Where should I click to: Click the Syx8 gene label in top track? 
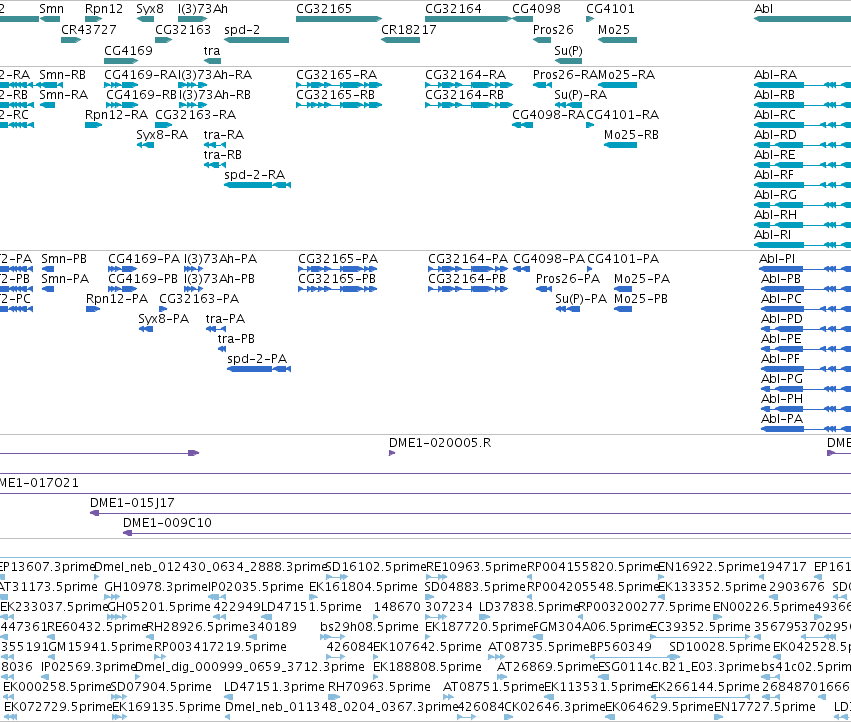point(150,9)
